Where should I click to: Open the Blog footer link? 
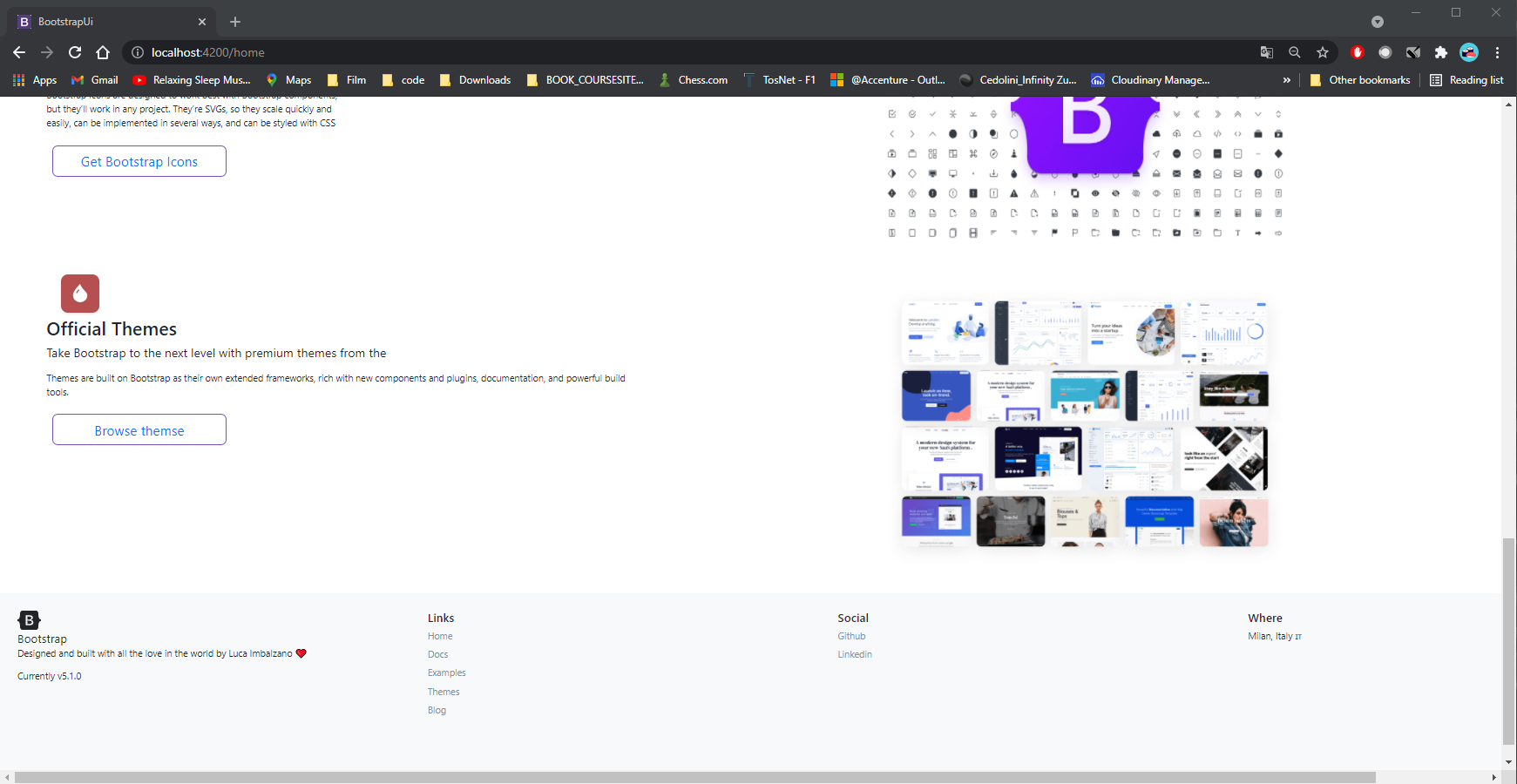437,711
